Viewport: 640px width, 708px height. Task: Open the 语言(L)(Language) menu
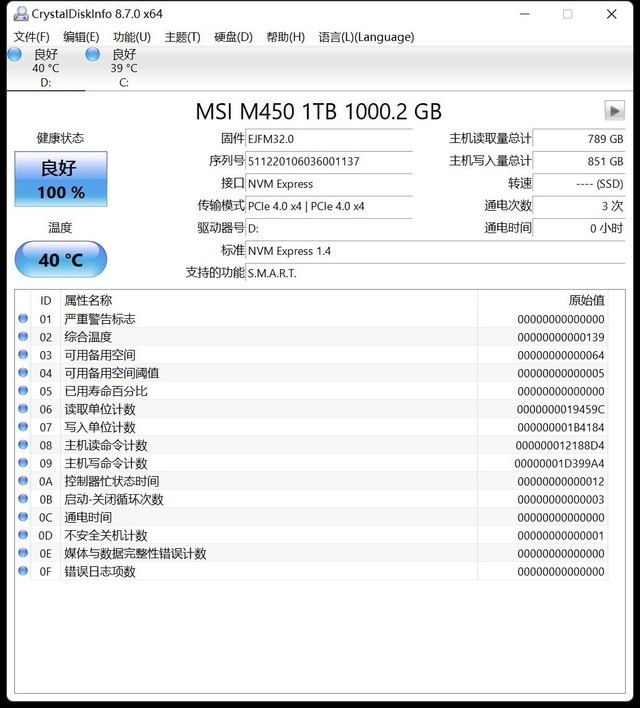click(366, 37)
